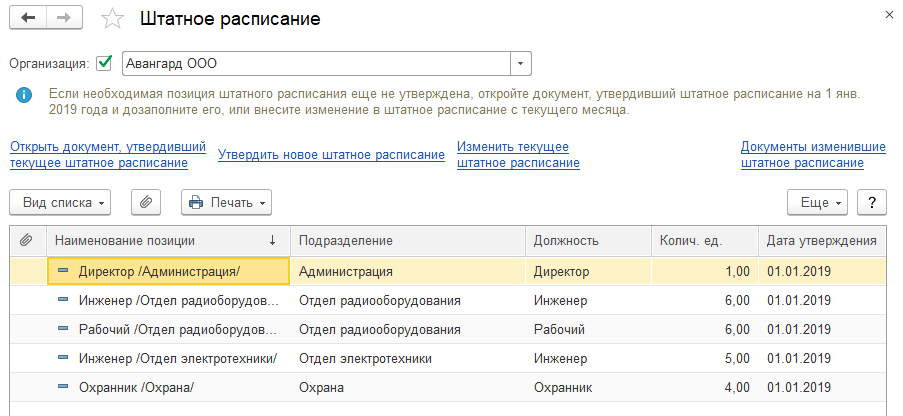903x416 pixels.
Task: Click the Подразделение column header
Action: click(407, 240)
